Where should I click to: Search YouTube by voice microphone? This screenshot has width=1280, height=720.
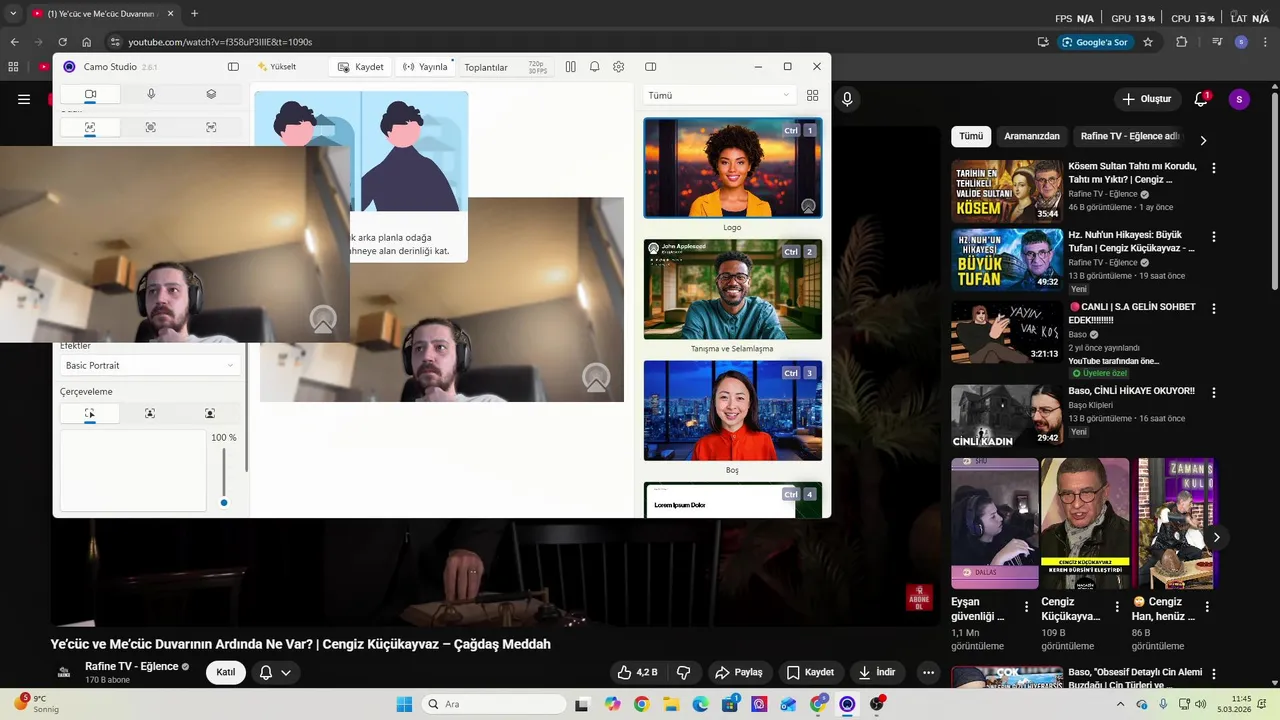(847, 99)
